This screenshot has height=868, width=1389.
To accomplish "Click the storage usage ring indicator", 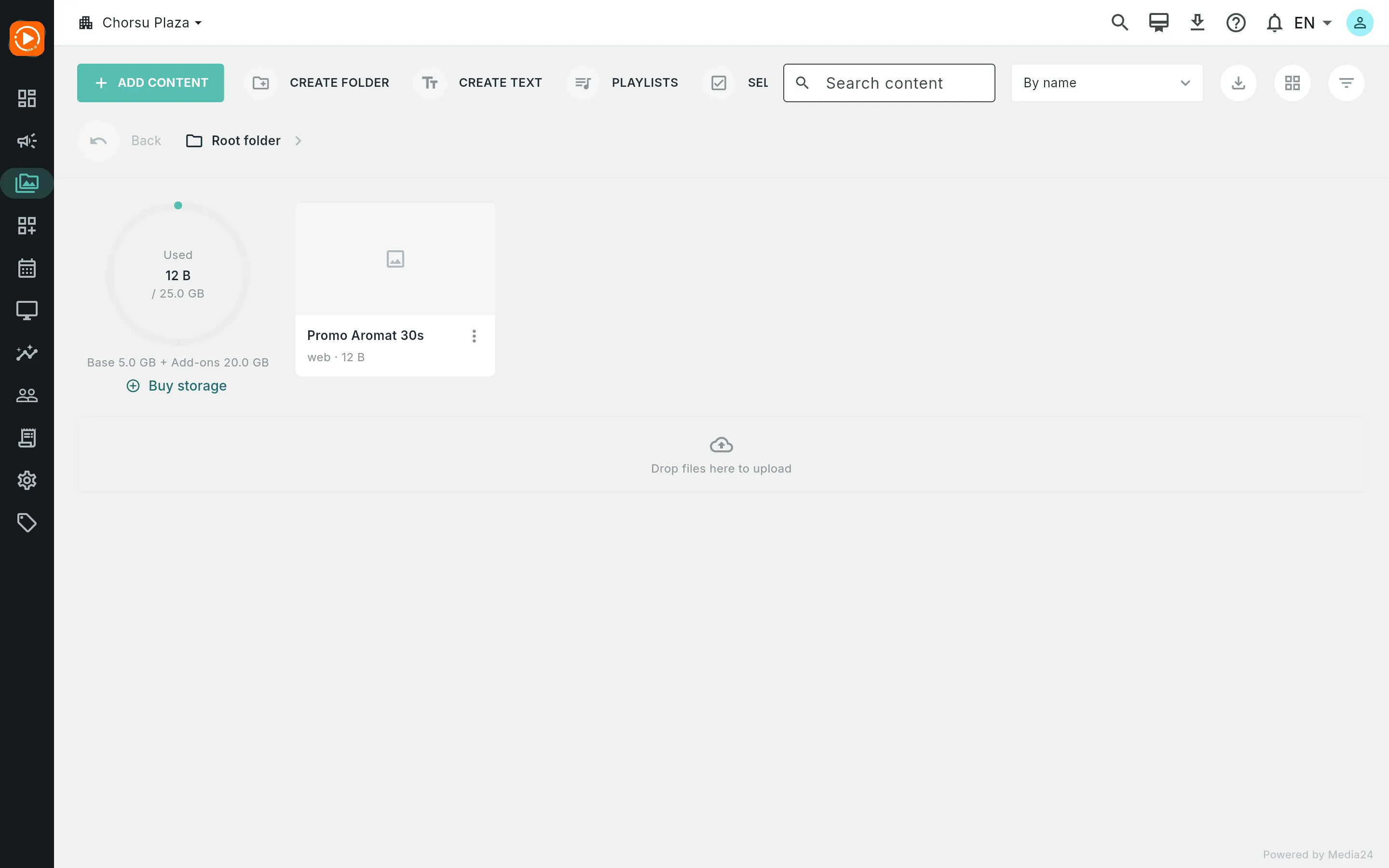I will (178, 274).
